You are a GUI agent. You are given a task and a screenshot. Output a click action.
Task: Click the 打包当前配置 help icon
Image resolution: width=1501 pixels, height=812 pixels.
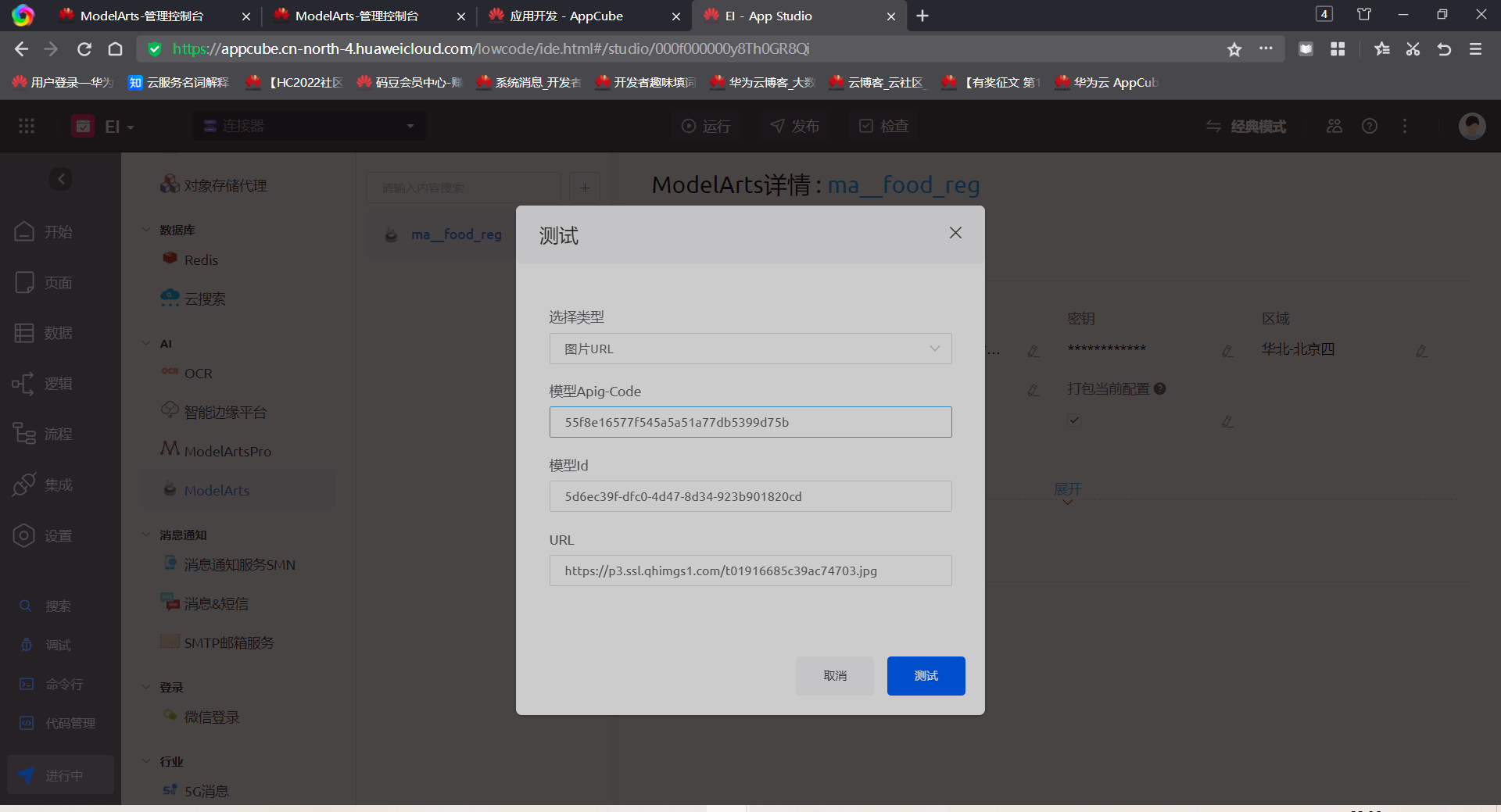coord(1160,388)
